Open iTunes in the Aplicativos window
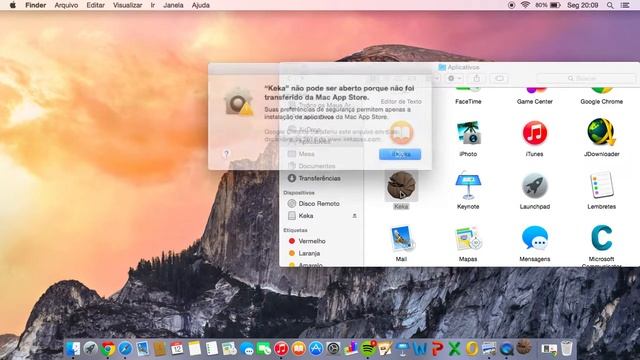The height and width of the screenshot is (360, 640). 535,133
